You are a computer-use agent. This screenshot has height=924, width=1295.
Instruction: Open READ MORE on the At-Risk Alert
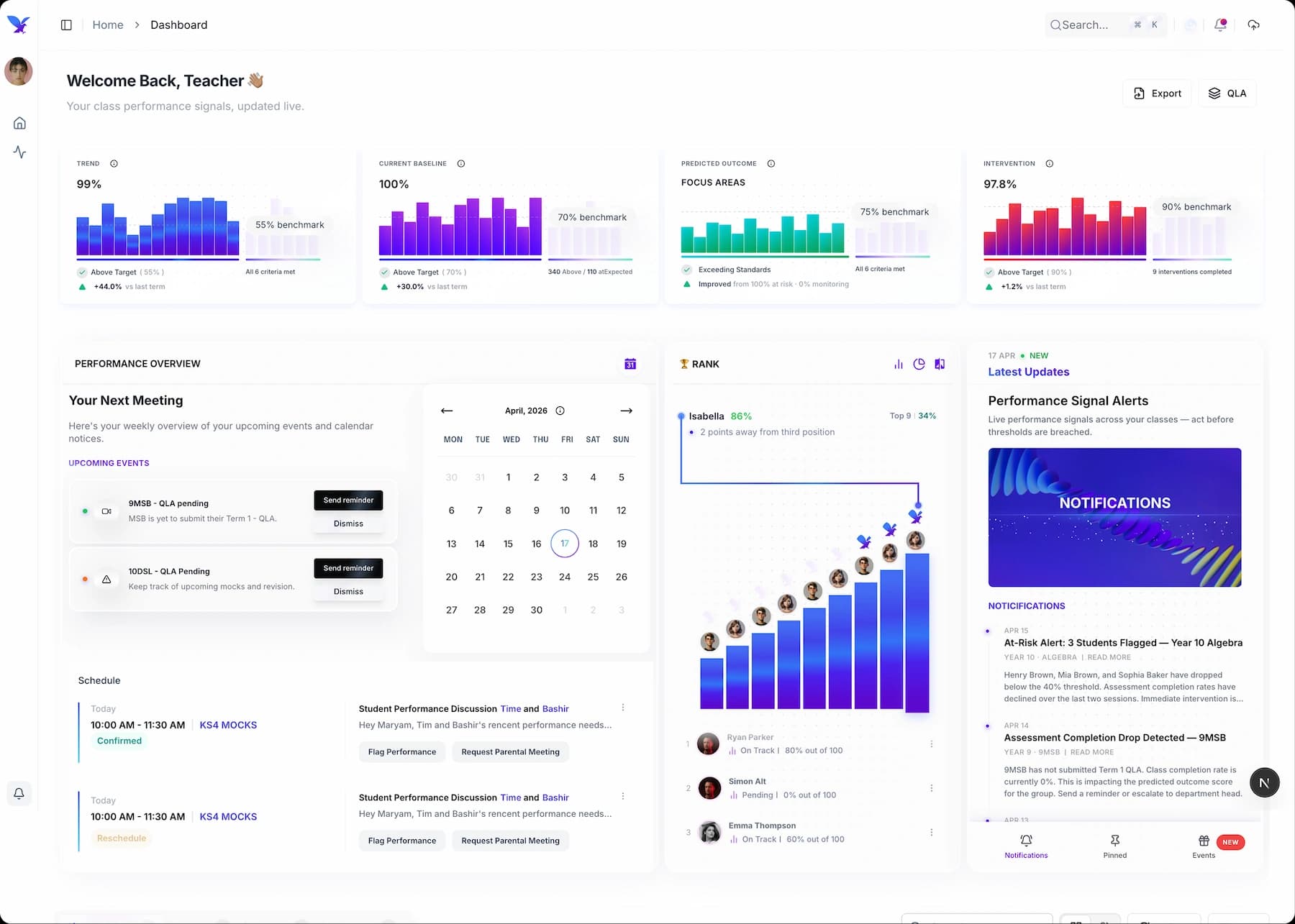(x=1109, y=657)
